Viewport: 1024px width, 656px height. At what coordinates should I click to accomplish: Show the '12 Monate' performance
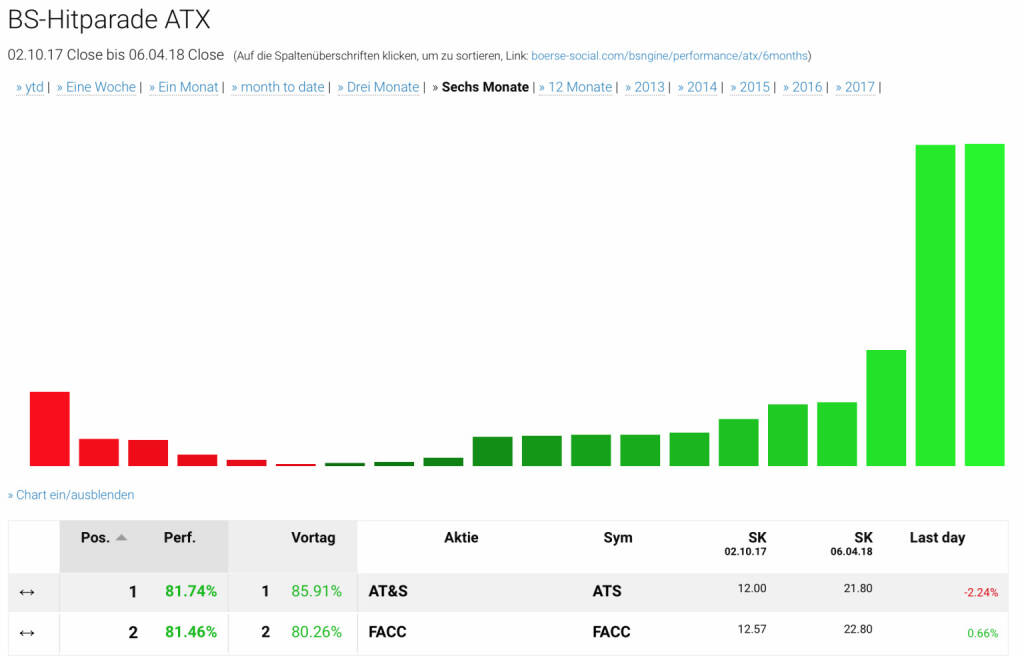point(575,87)
